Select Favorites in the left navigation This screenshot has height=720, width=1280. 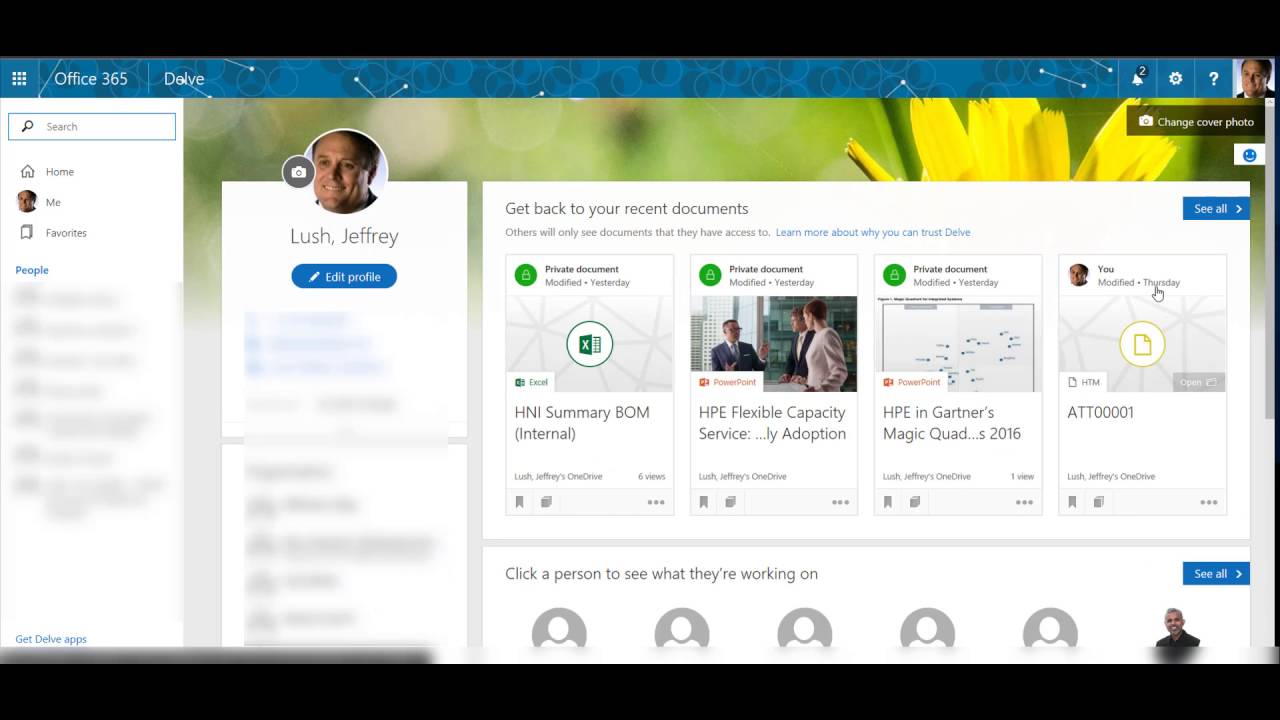66,232
